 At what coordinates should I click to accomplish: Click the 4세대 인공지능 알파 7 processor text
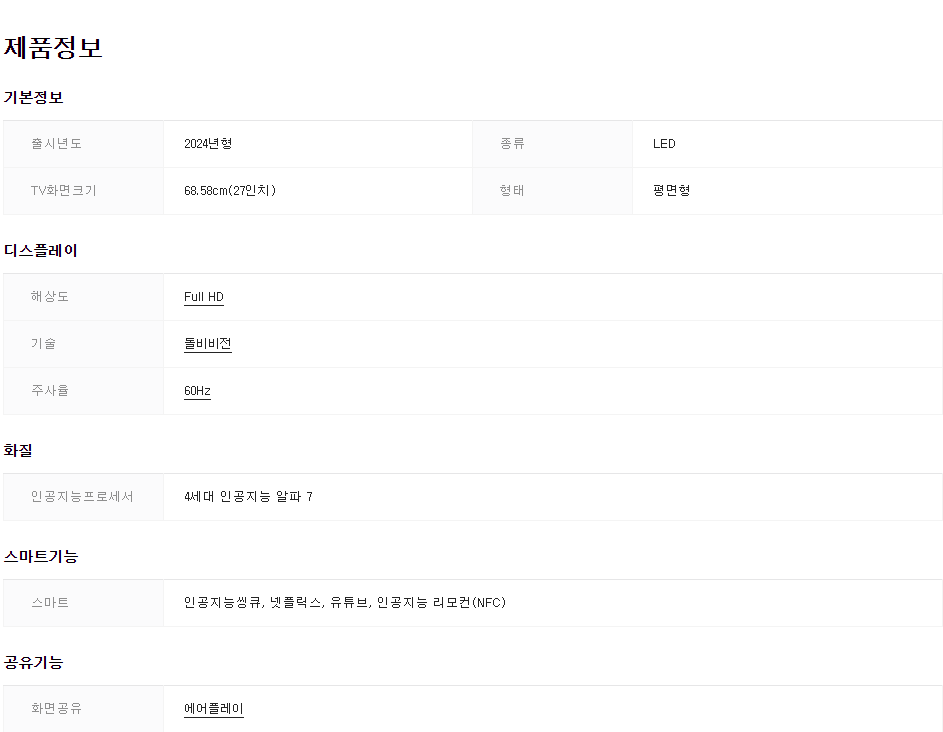[x=248, y=497]
